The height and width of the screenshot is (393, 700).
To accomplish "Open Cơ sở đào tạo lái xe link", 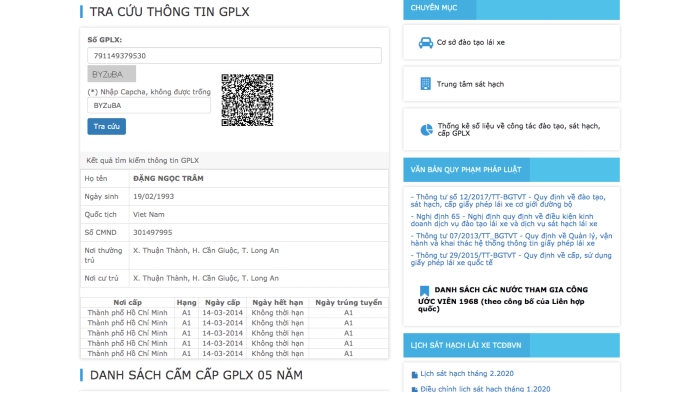I will click(471, 42).
